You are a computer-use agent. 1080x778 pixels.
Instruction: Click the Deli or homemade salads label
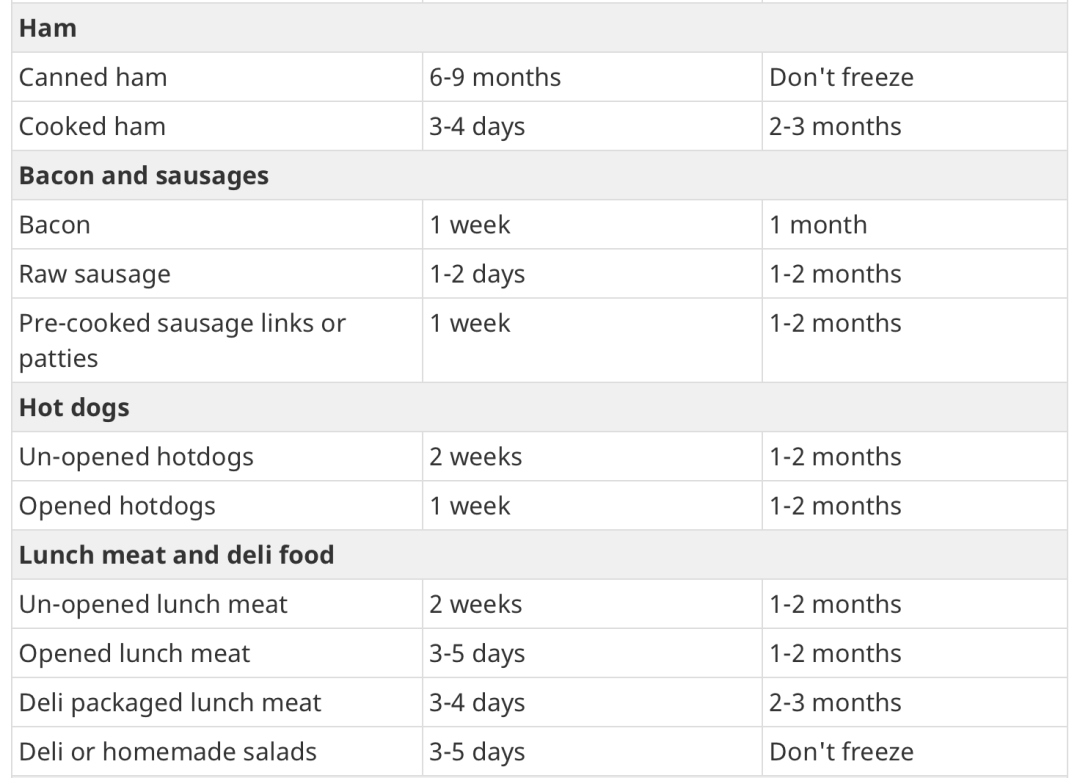click(x=168, y=751)
